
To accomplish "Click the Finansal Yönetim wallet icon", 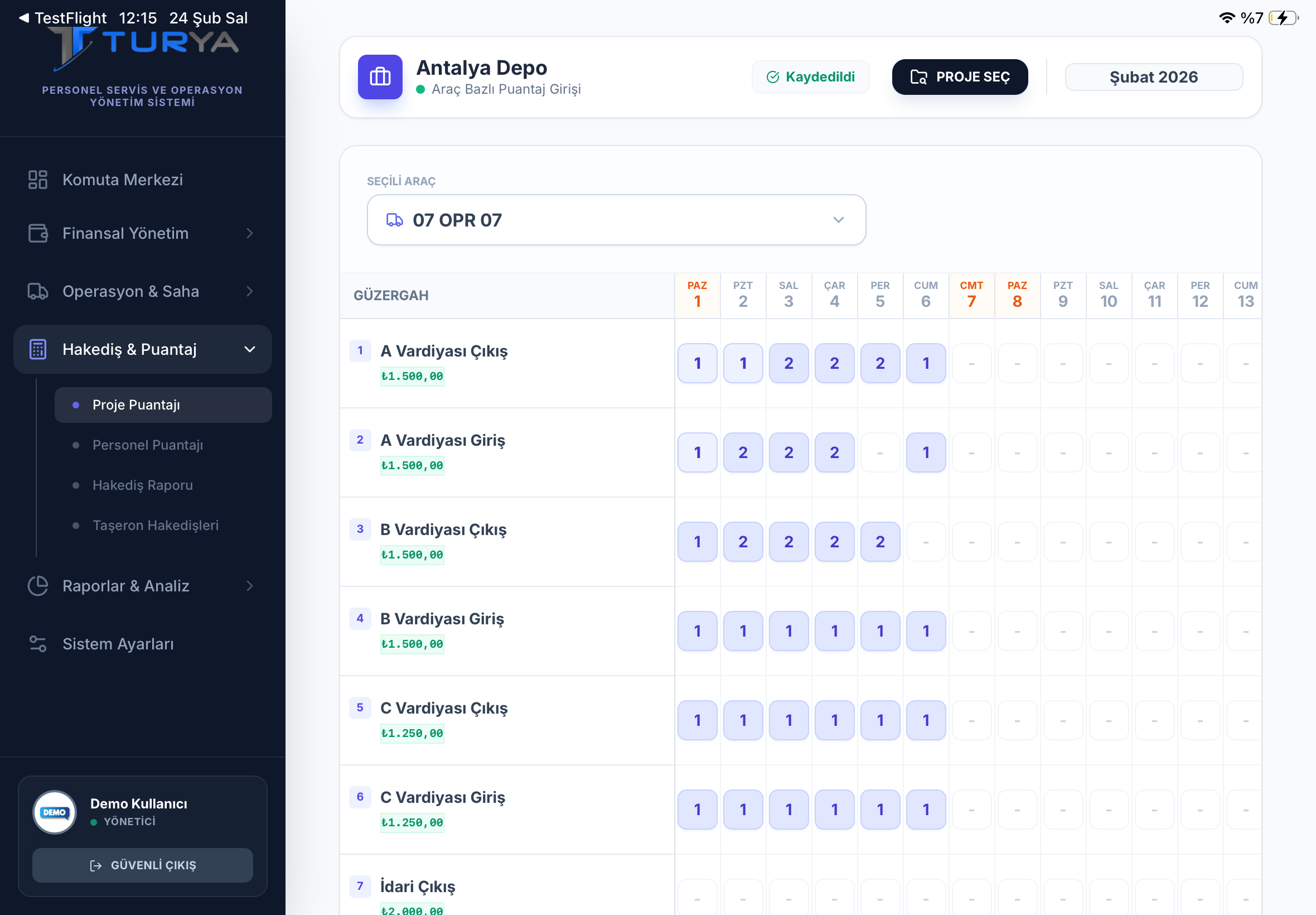I will pos(38,233).
